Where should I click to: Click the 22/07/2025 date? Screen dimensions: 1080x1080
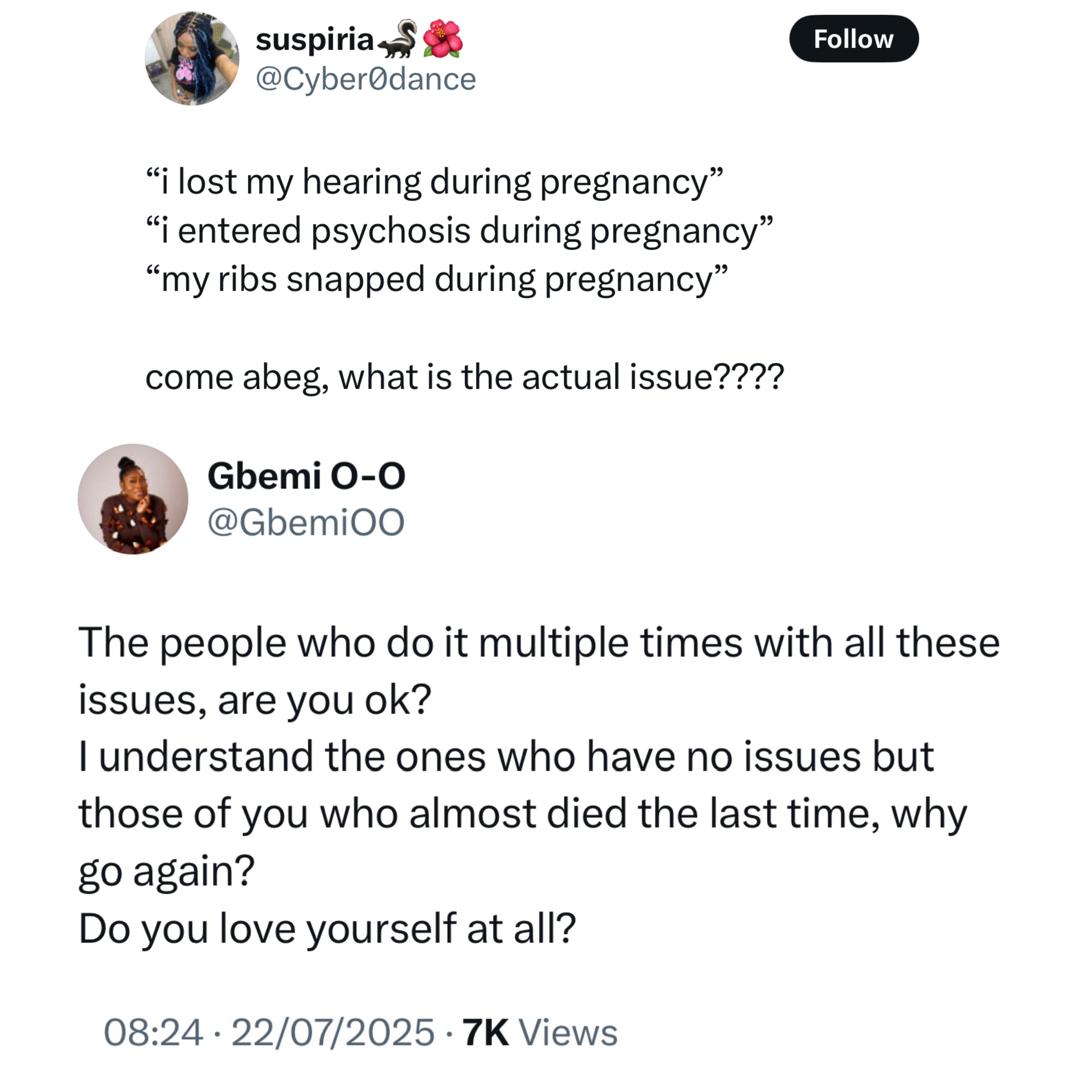point(333,1032)
